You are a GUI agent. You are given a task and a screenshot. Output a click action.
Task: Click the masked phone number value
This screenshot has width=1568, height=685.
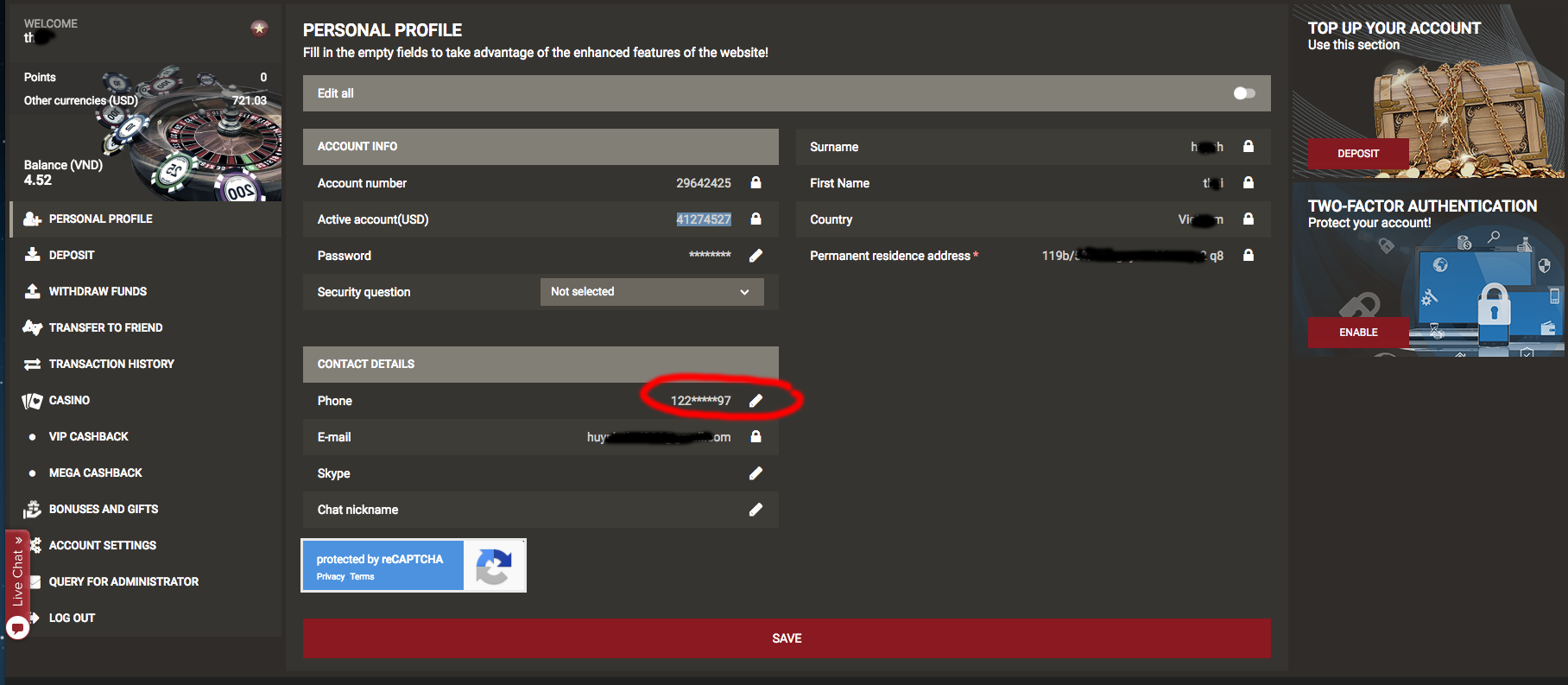(700, 401)
